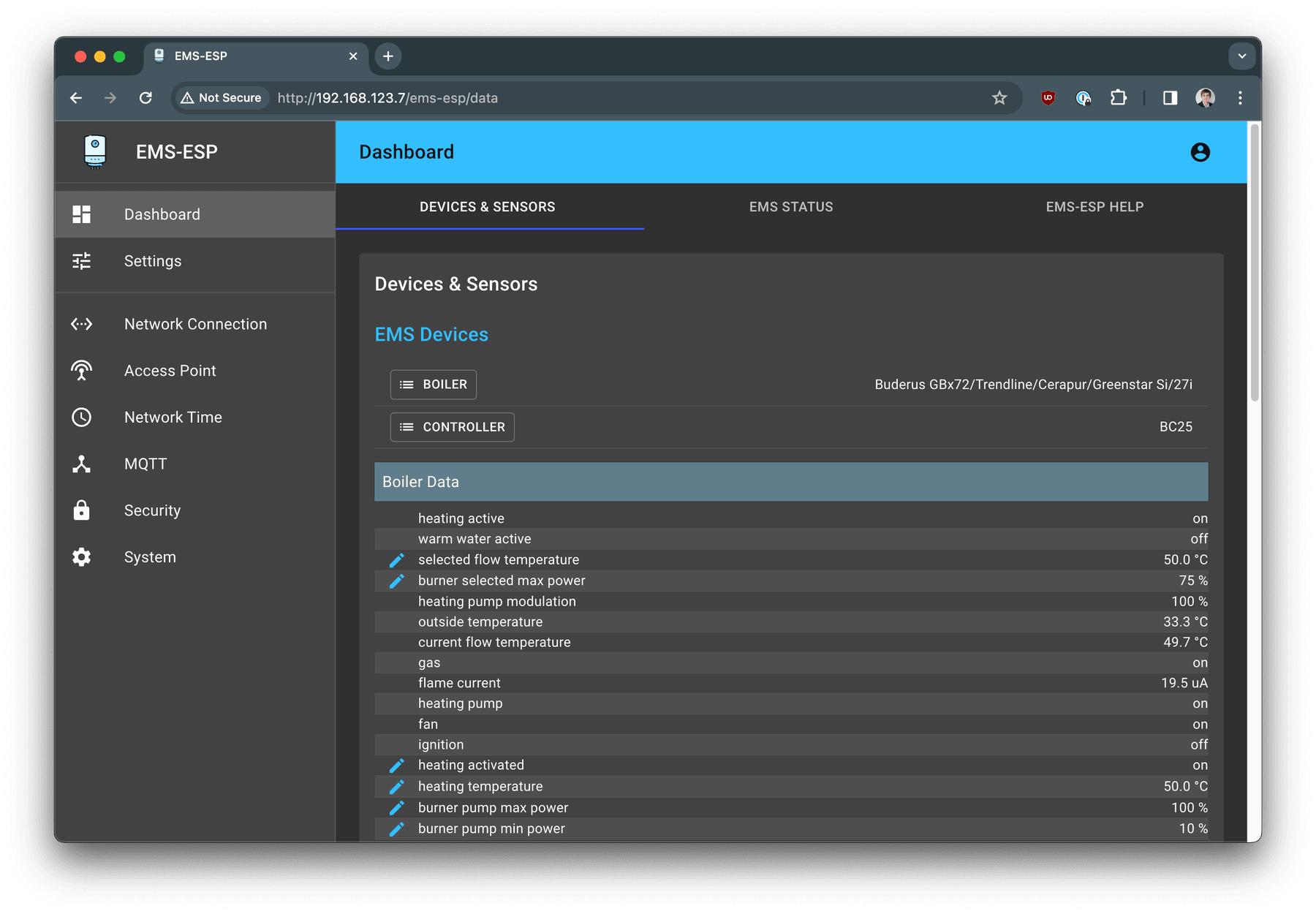
Task: Open Security via the padlock icon
Action: click(x=80, y=510)
